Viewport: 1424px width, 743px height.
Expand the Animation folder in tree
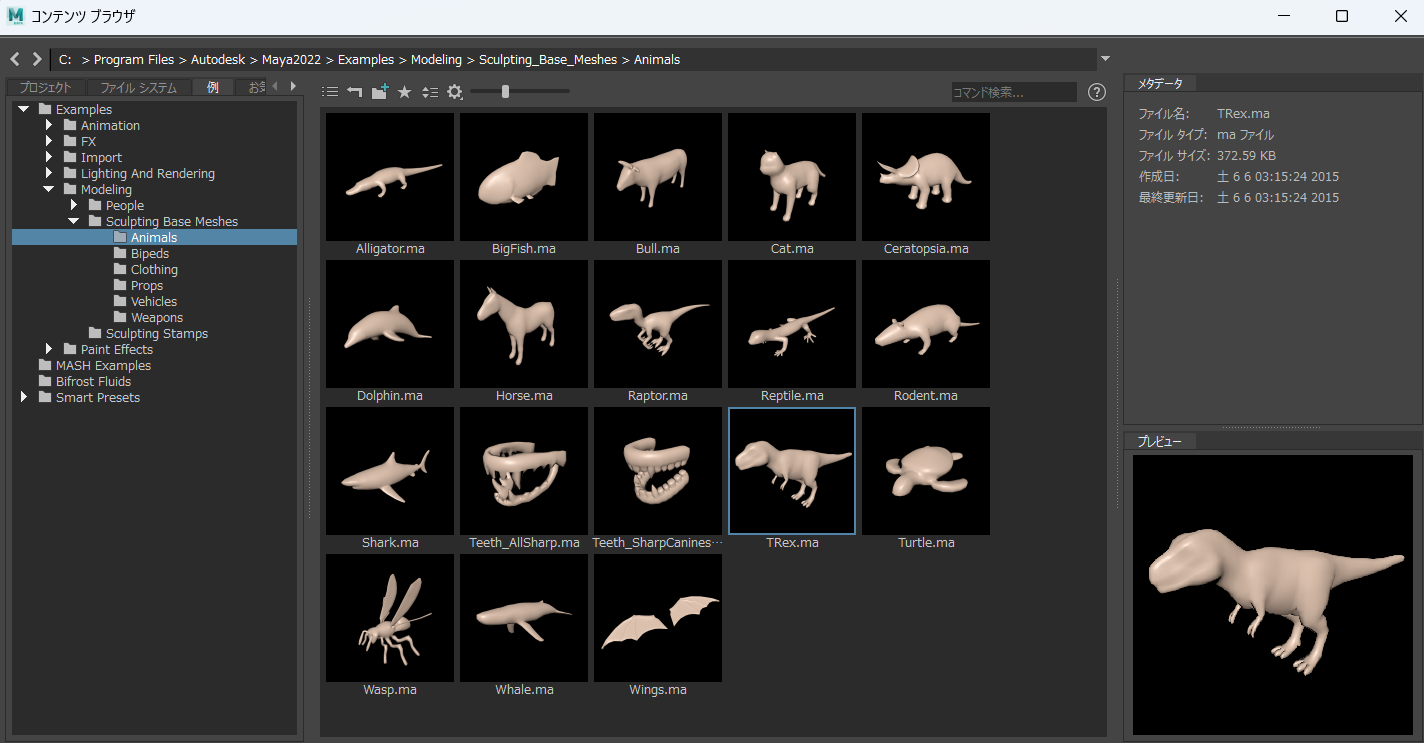(x=48, y=125)
